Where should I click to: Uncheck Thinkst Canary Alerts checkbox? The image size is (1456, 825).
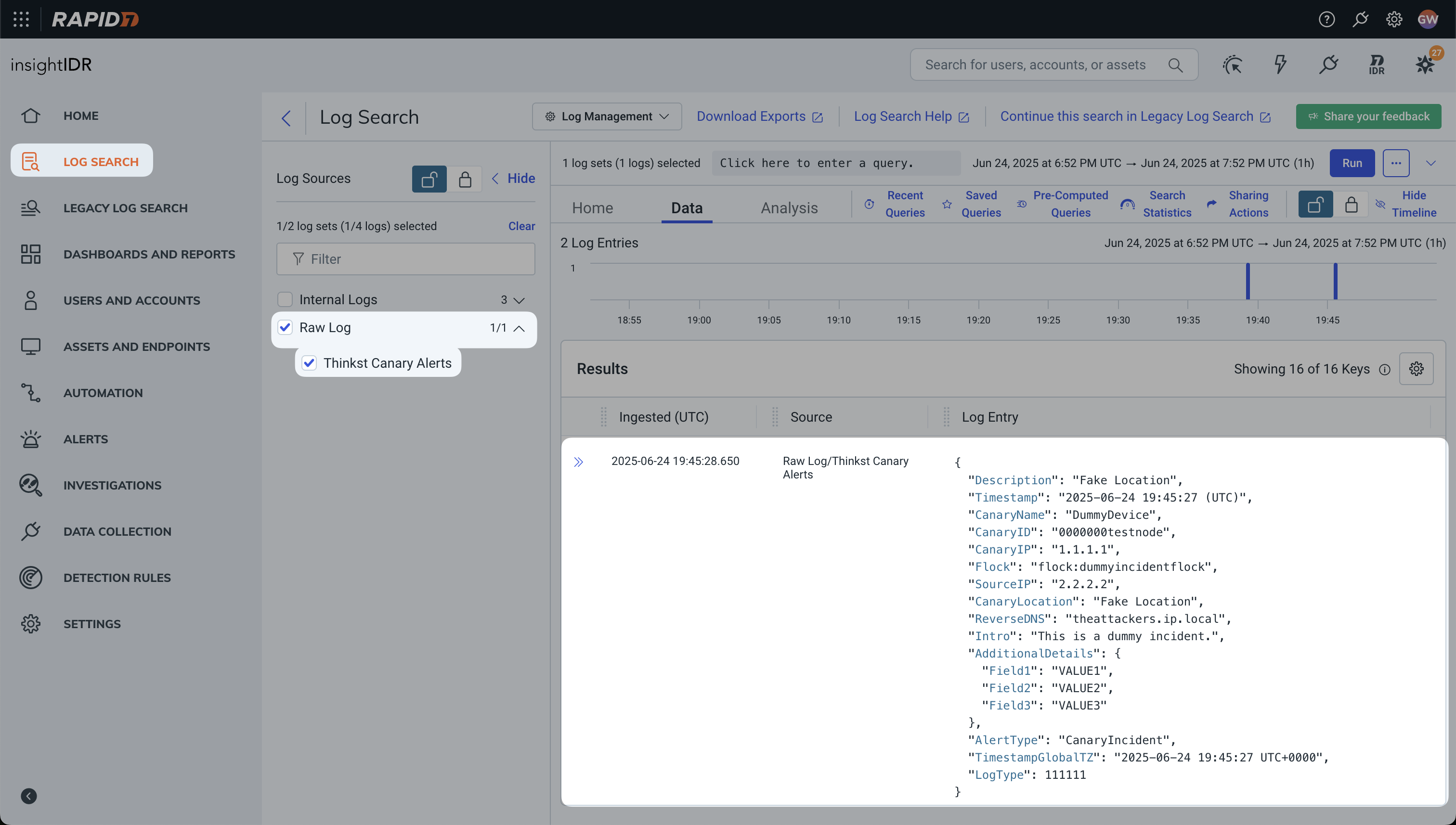(x=309, y=362)
